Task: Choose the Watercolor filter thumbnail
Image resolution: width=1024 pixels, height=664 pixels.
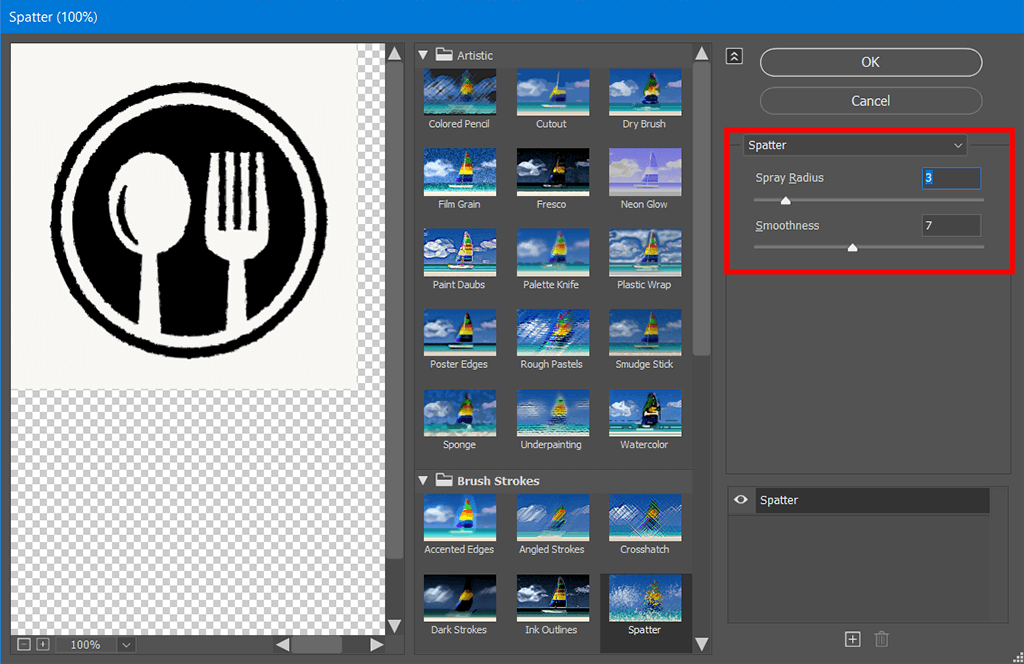Action: 645,413
